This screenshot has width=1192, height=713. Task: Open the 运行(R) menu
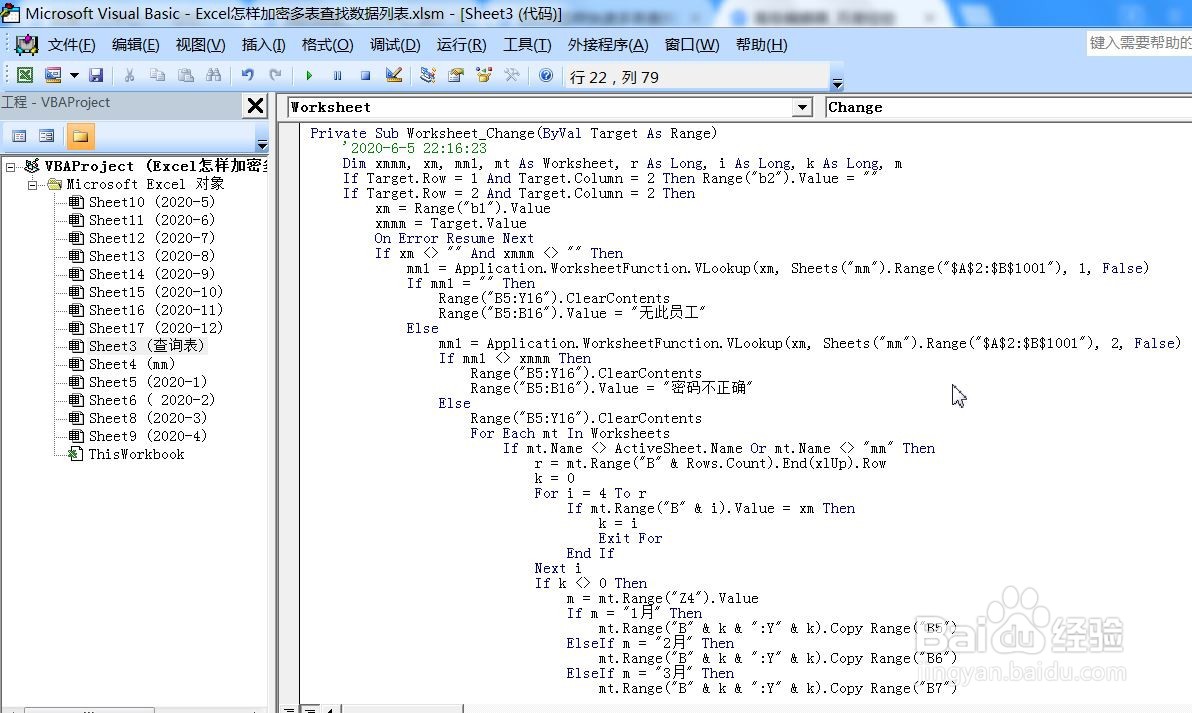461,45
